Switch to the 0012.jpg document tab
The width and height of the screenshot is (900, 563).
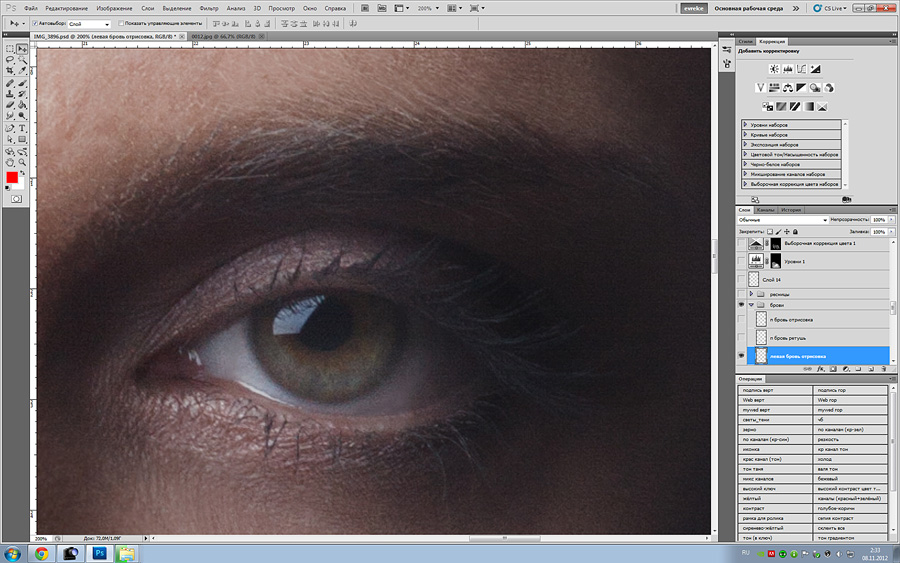pos(223,36)
